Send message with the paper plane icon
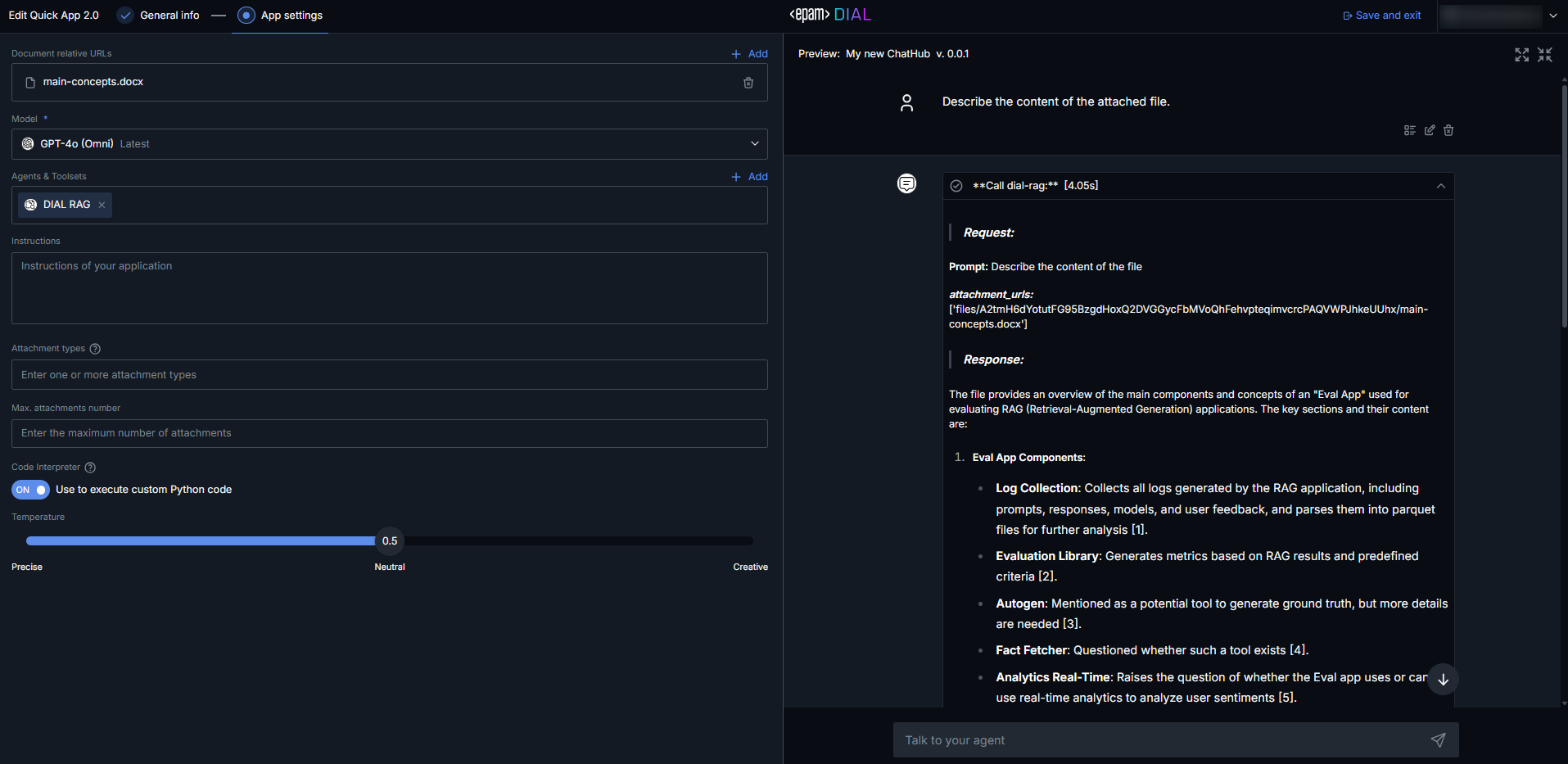The height and width of the screenshot is (764, 1568). point(1438,740)
